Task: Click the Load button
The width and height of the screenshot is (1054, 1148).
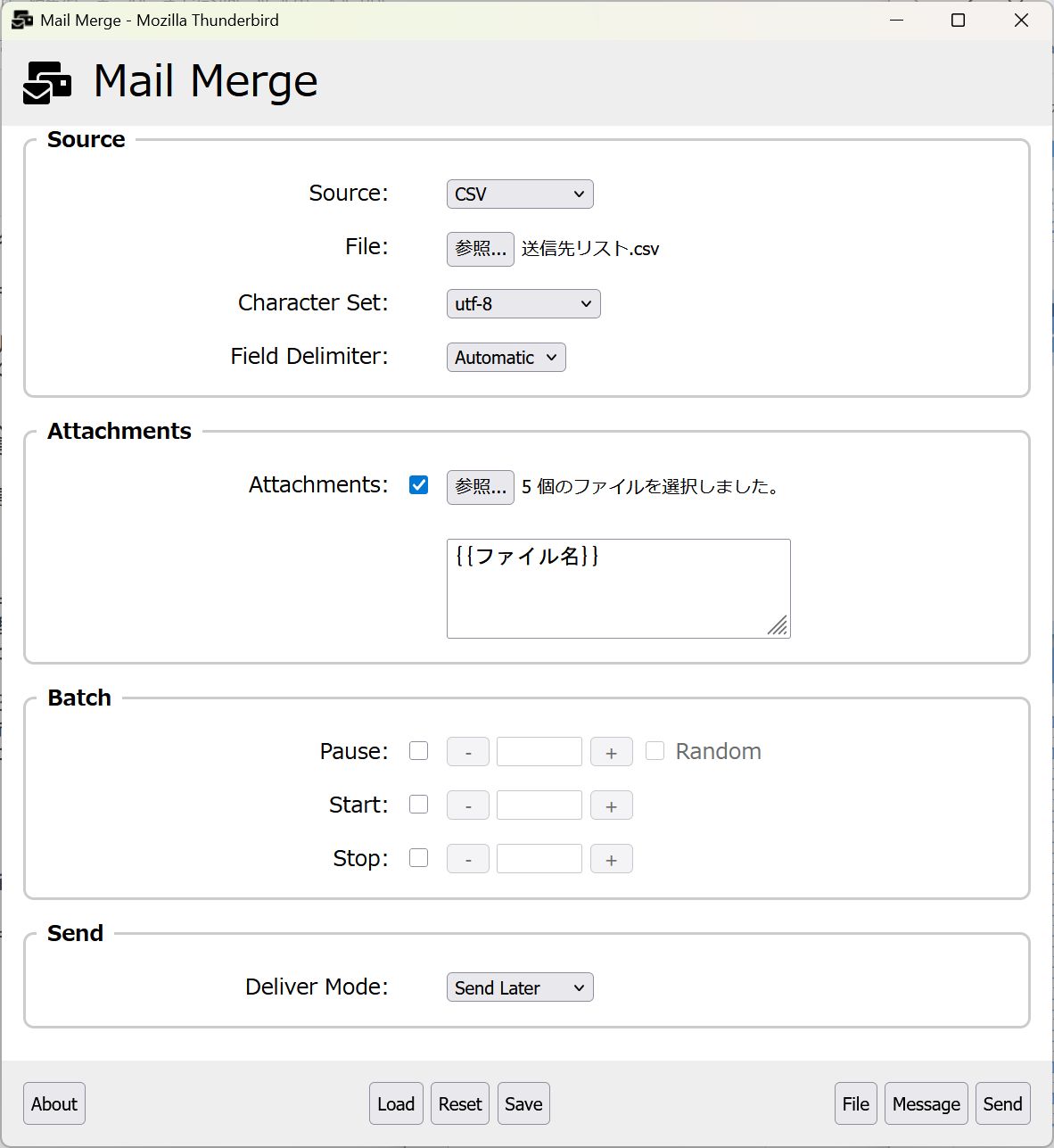Action: [x=396, y=1104]
